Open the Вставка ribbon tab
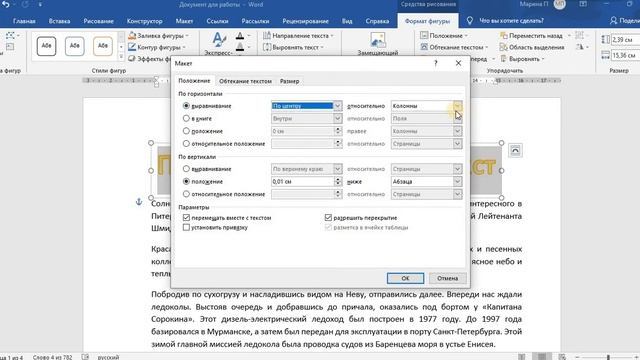The height and width of the screenshot is (360, 640). coord(59,21)
